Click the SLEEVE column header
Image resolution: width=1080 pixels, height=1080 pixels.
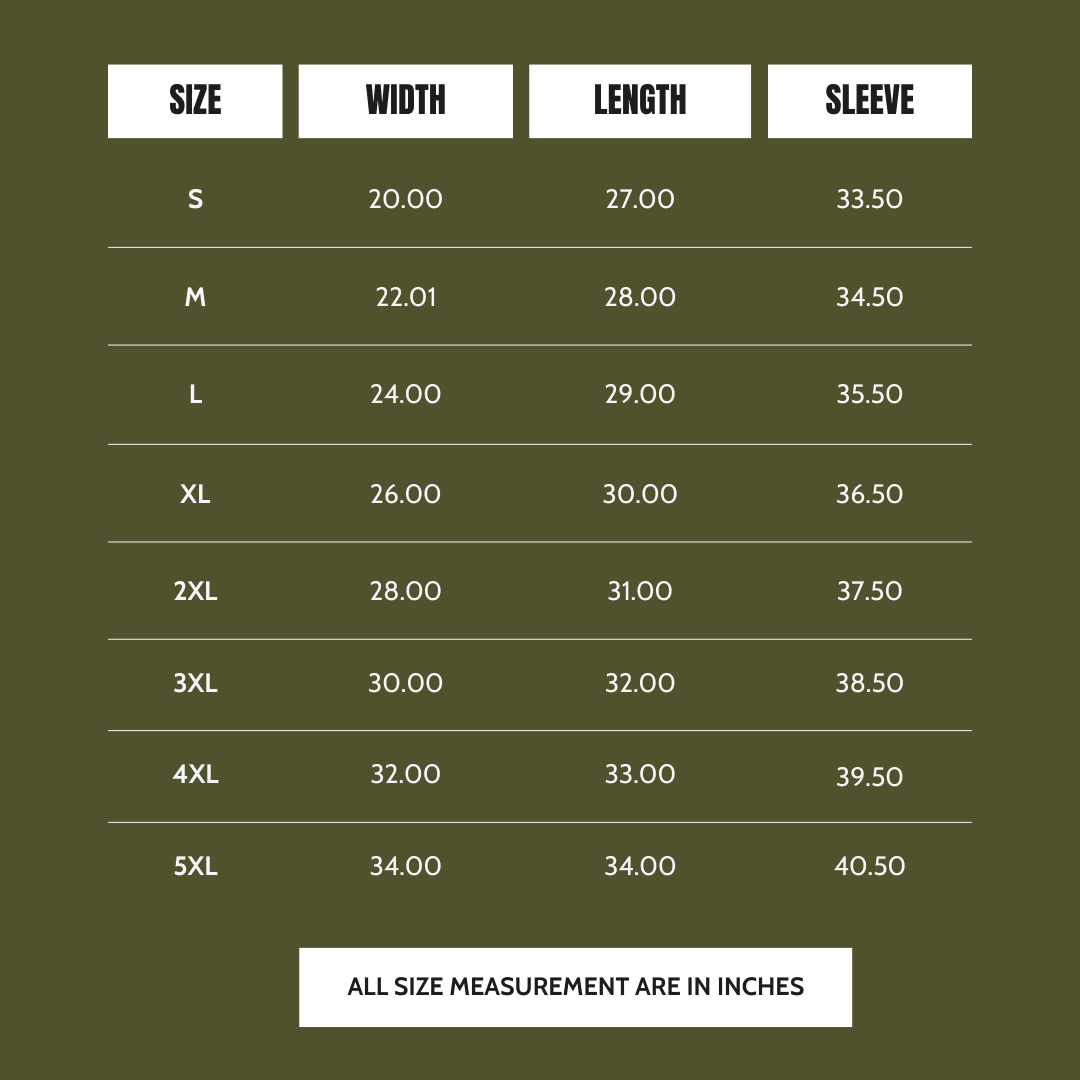(x=869, y=101)
